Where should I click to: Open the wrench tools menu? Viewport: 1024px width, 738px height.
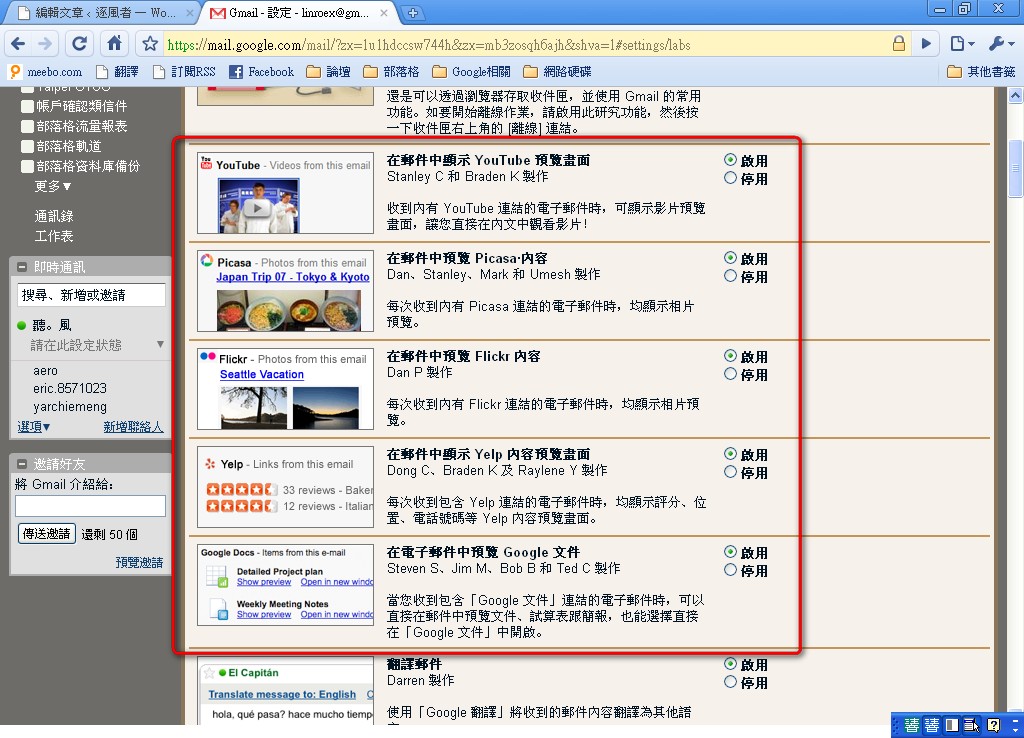click(1000, 44)
